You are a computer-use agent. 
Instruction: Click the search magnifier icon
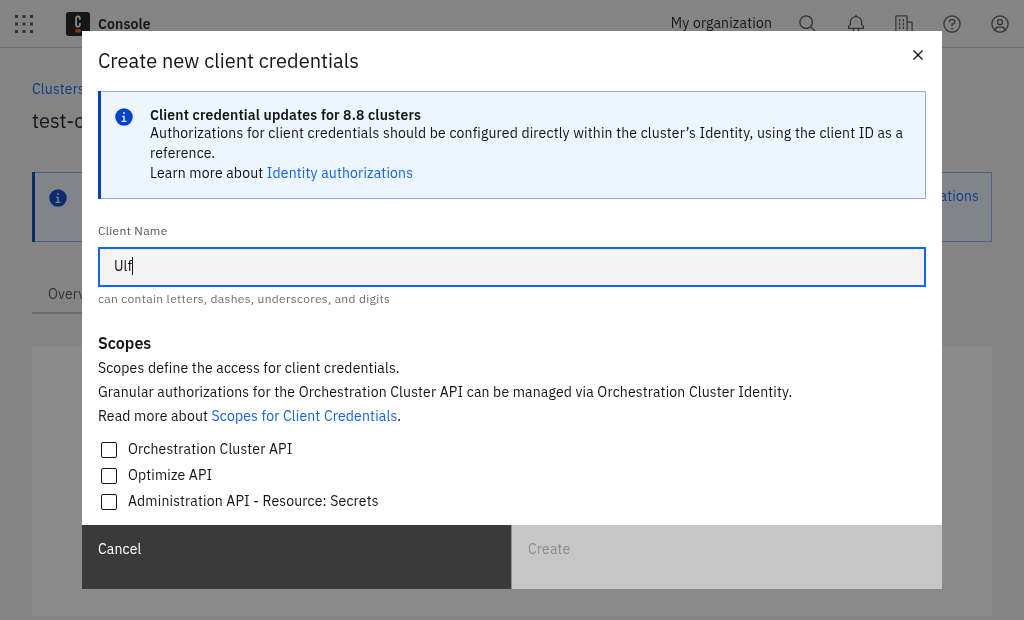(x=807, y=24)
